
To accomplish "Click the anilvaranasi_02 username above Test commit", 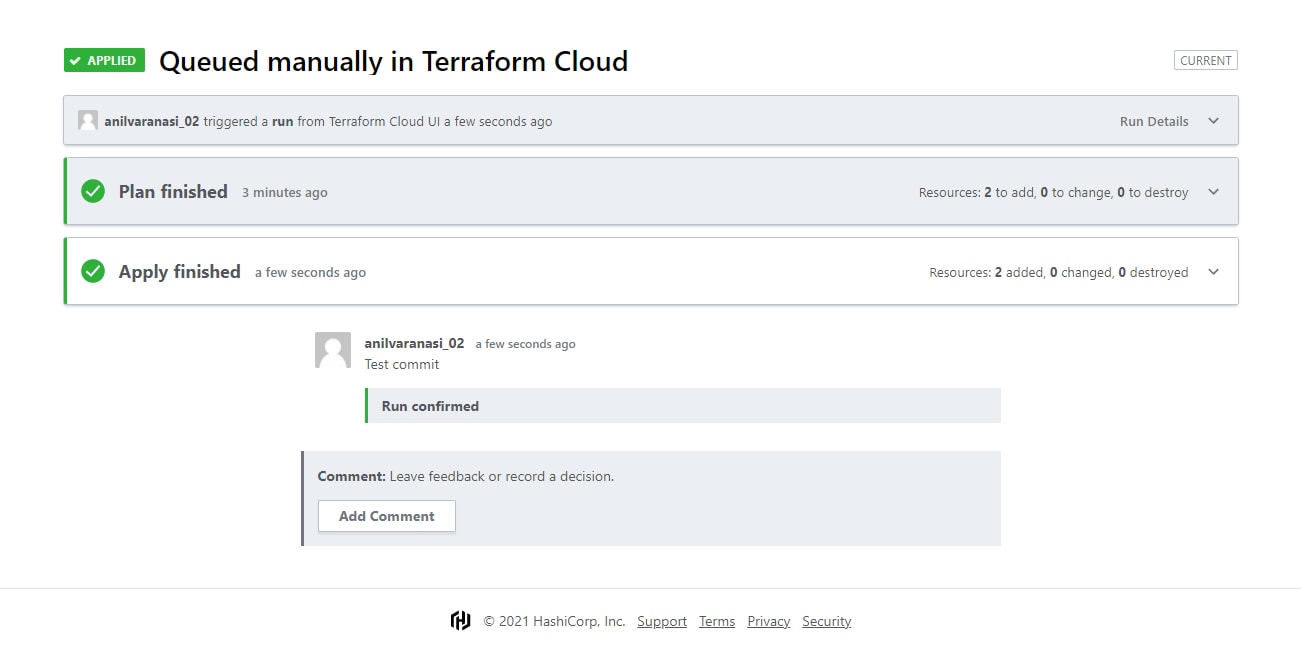I will point(414,343).
